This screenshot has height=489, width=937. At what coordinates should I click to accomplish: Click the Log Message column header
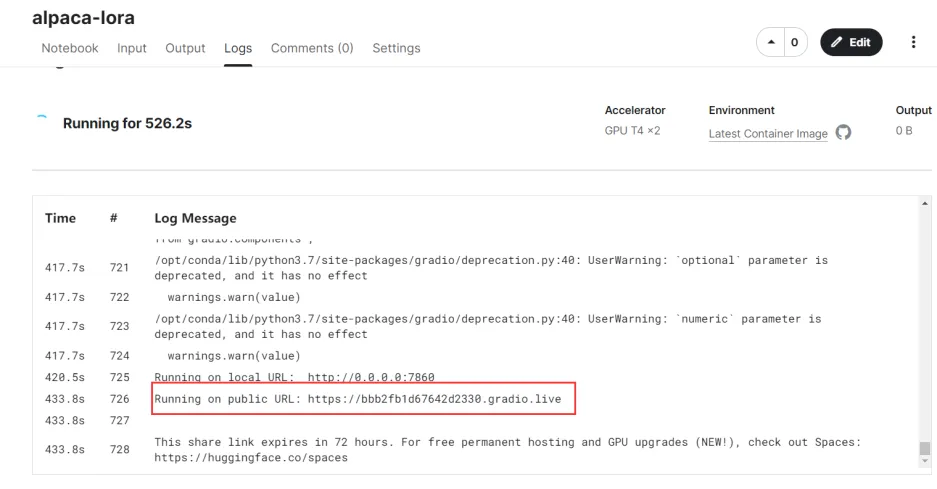click(x=195, y=218)
